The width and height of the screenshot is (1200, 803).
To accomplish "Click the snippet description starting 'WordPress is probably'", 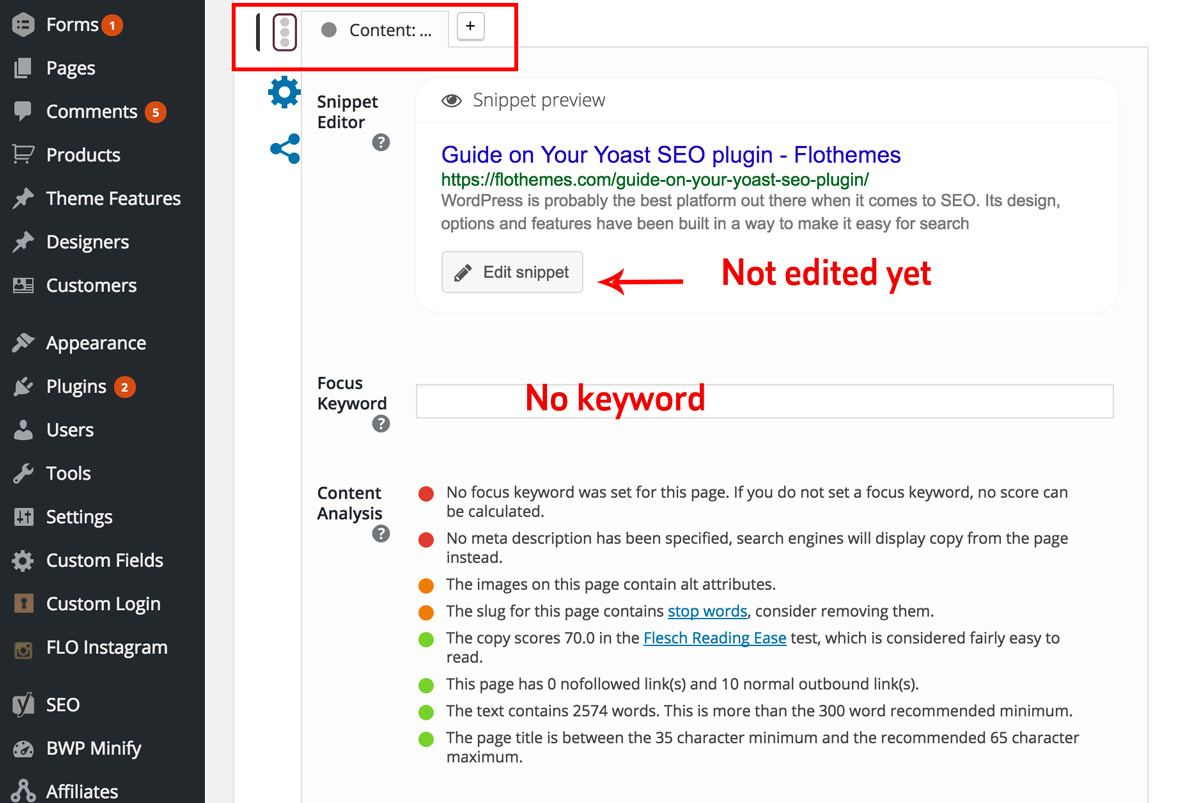I will coord(750,212).
